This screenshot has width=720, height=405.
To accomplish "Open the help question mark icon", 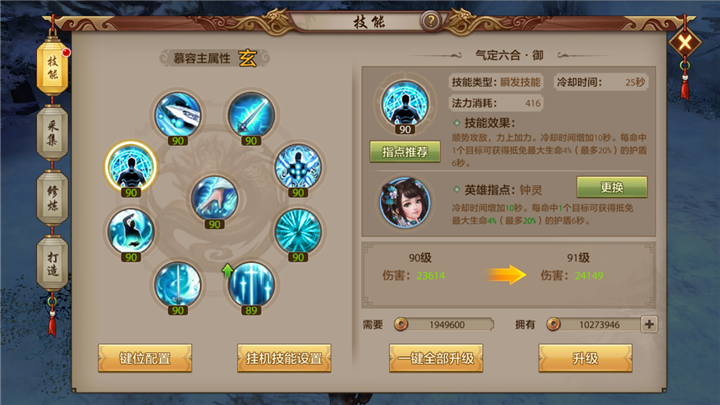I will [x=431, y=21].
